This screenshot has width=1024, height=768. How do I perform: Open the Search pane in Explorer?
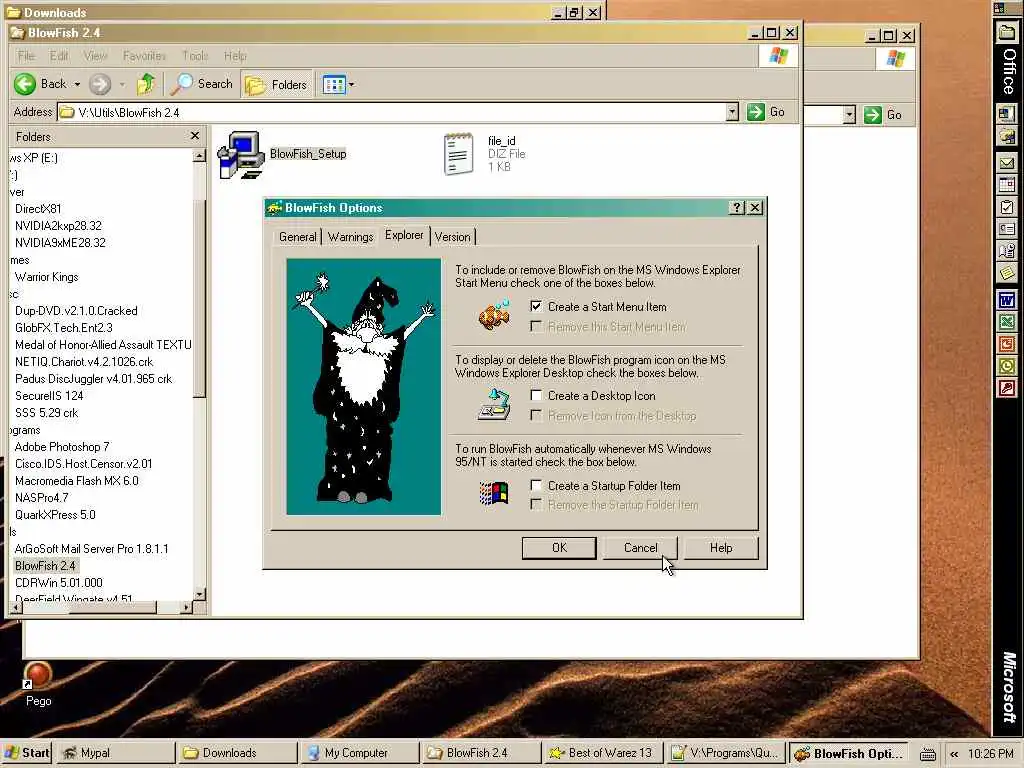(202, 84)
